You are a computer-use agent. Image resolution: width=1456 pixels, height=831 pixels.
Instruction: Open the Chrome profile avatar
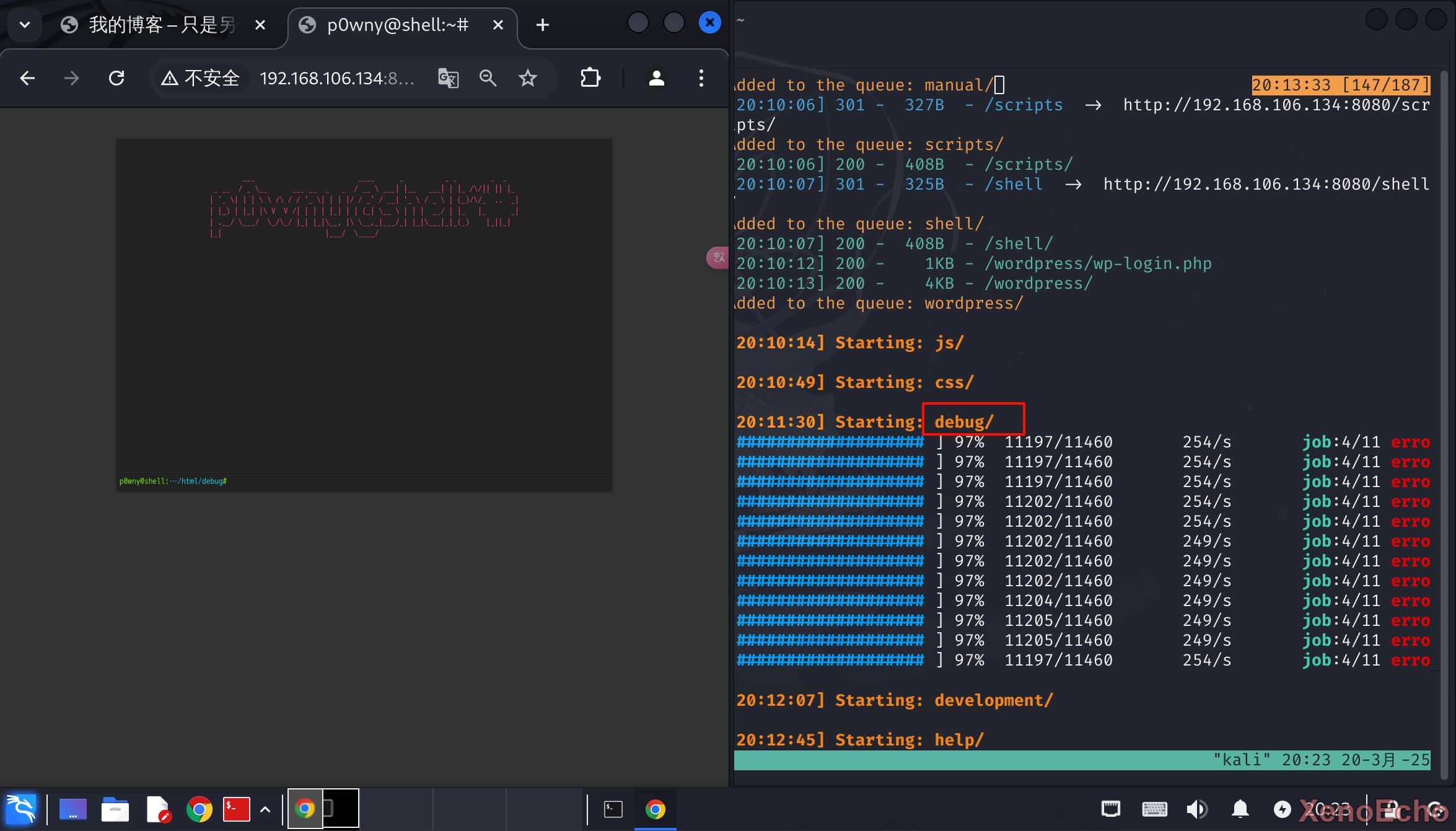656,78
